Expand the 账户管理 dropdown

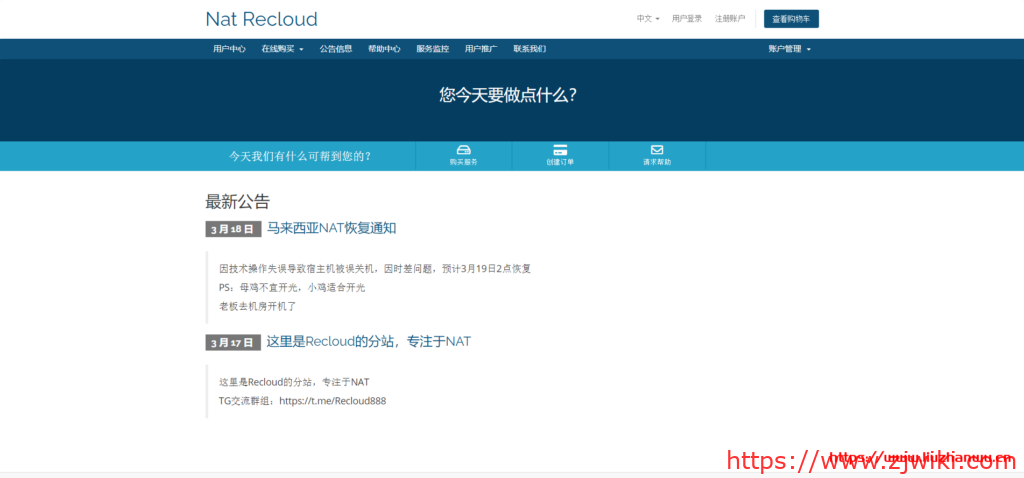point(790,49)
